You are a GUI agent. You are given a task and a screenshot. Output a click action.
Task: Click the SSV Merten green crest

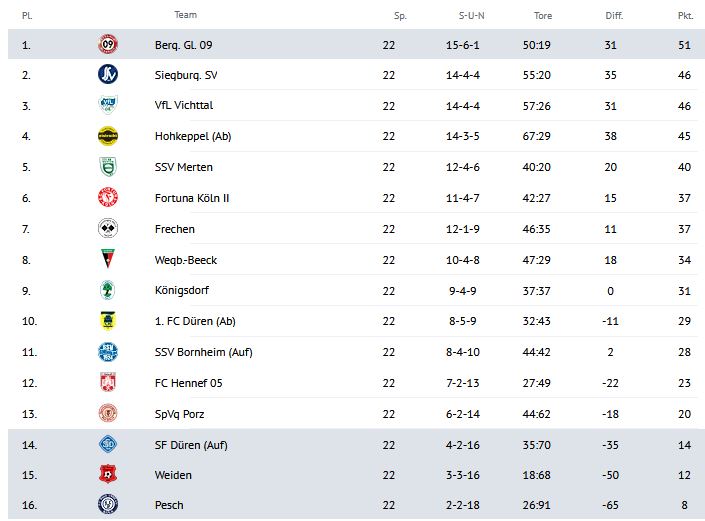point(108,167)
